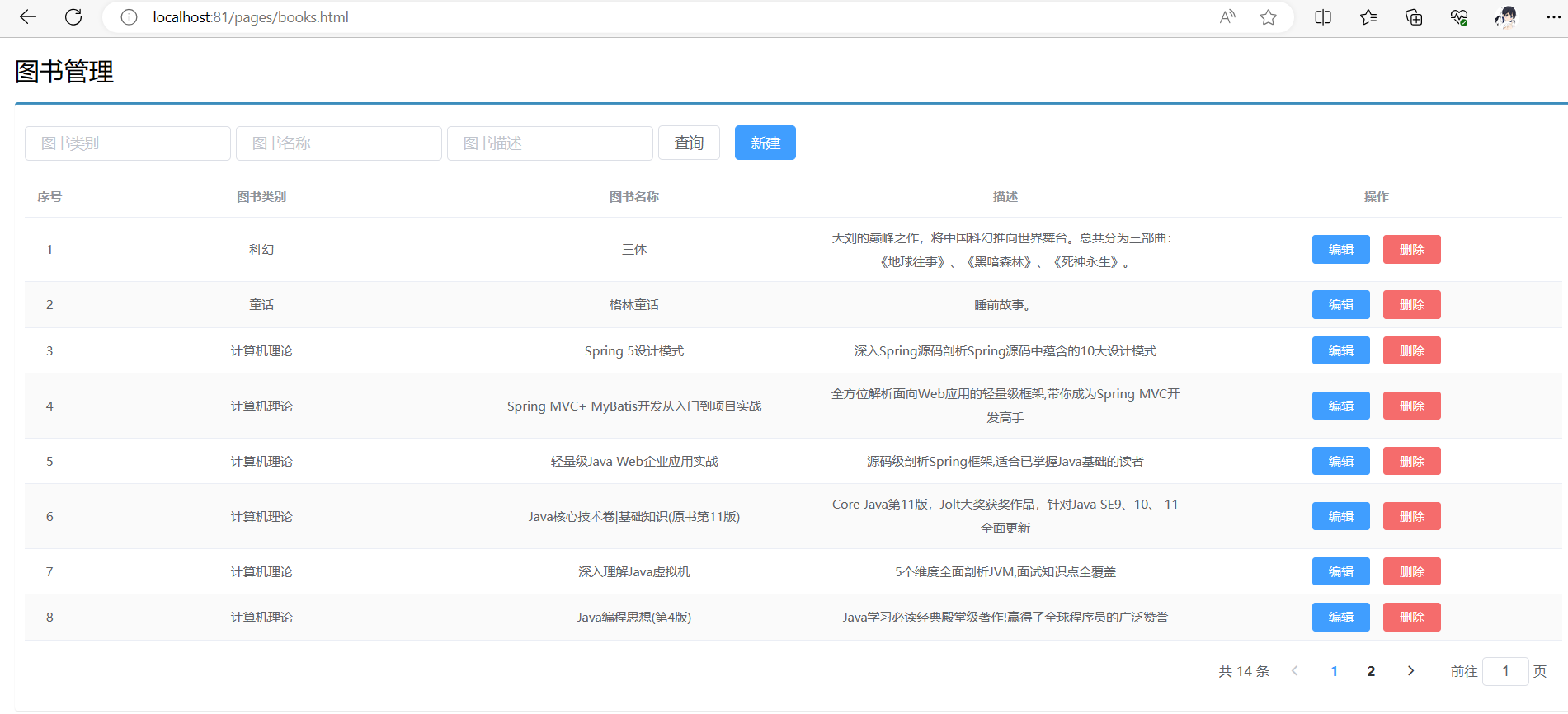Click the 新建 button

coord(765,143)
